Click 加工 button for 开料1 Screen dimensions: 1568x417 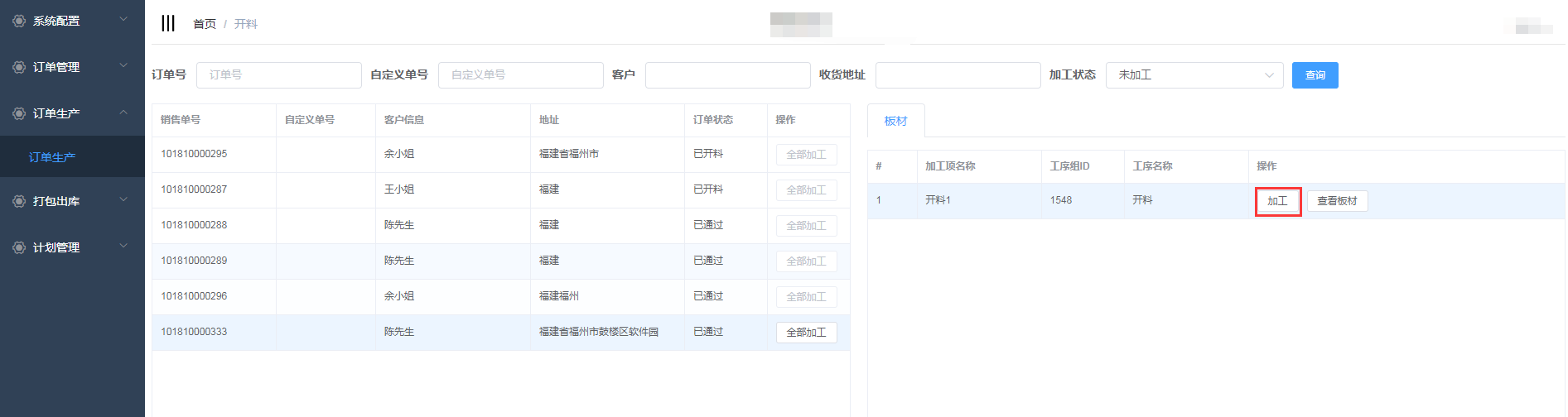[1277, 201]
